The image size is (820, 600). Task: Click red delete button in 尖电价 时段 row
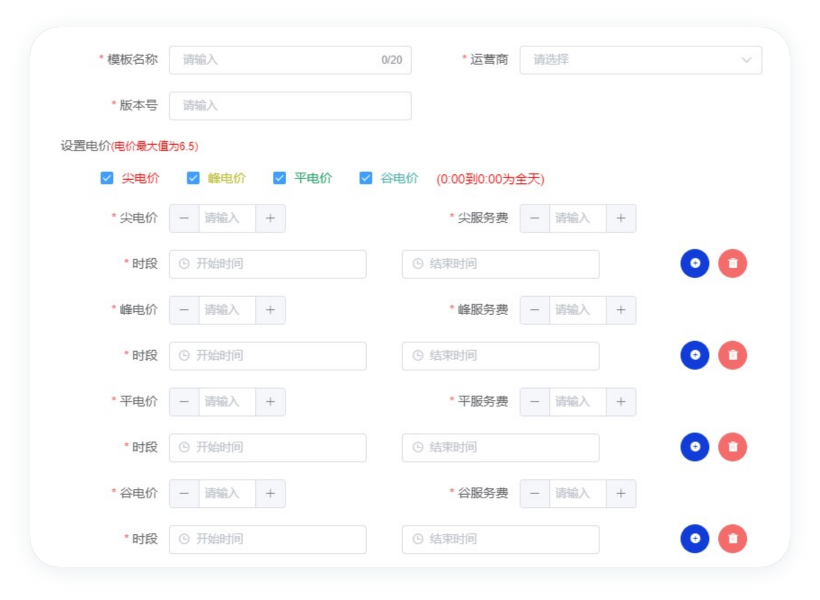732,264
